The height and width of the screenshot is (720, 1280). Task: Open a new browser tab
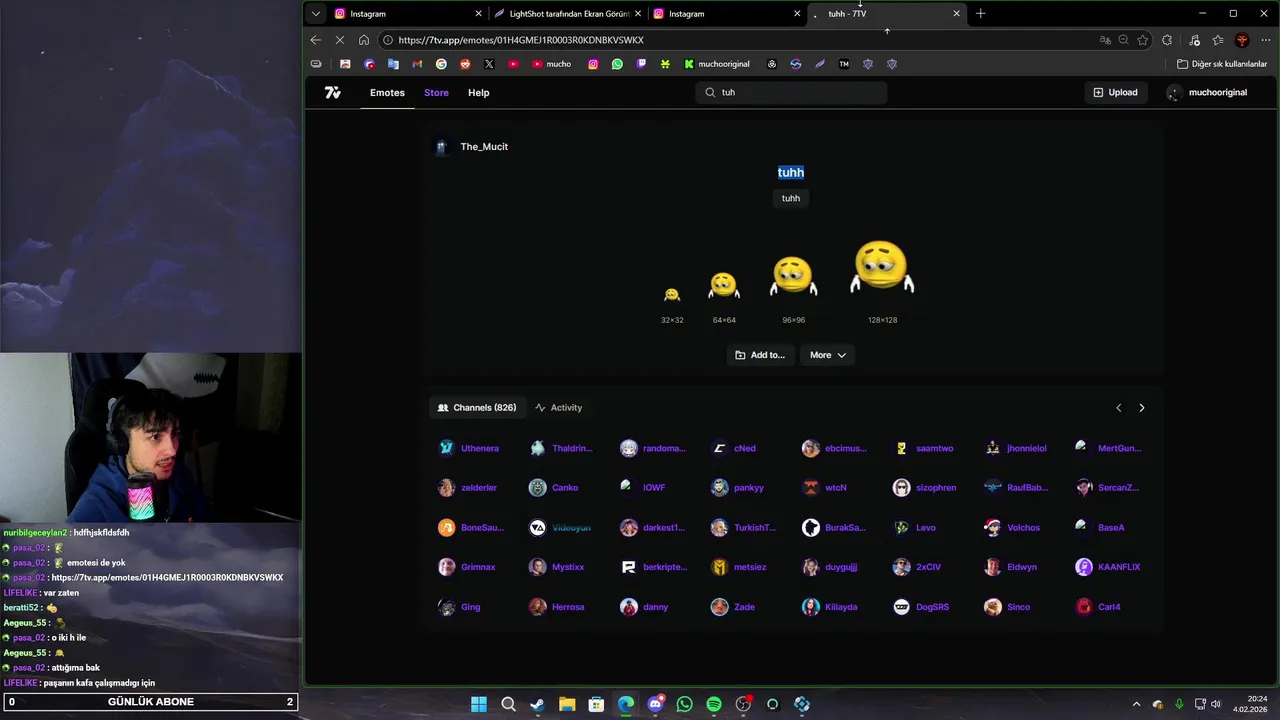click(x=980, y=14)
